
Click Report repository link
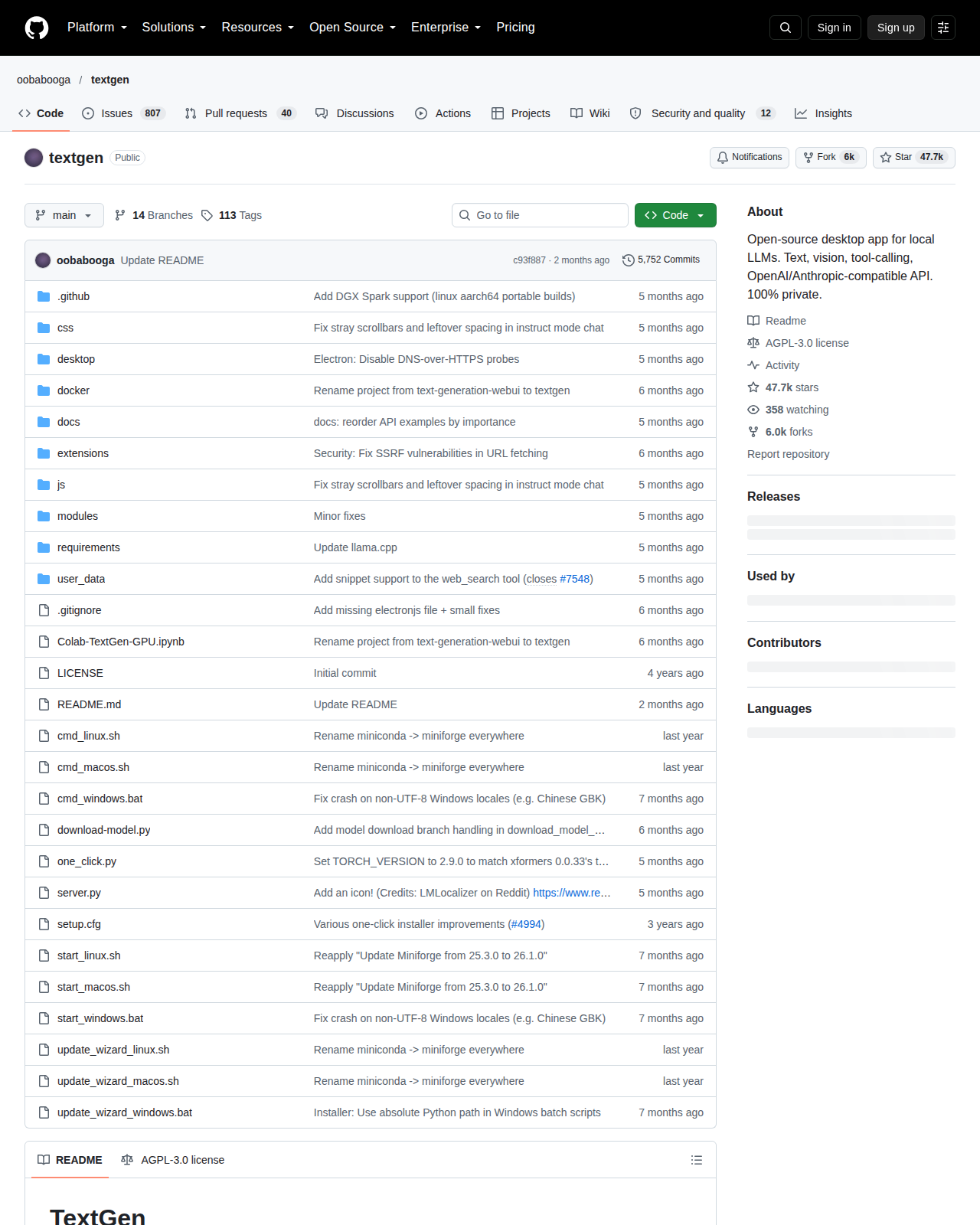(788, 454)
